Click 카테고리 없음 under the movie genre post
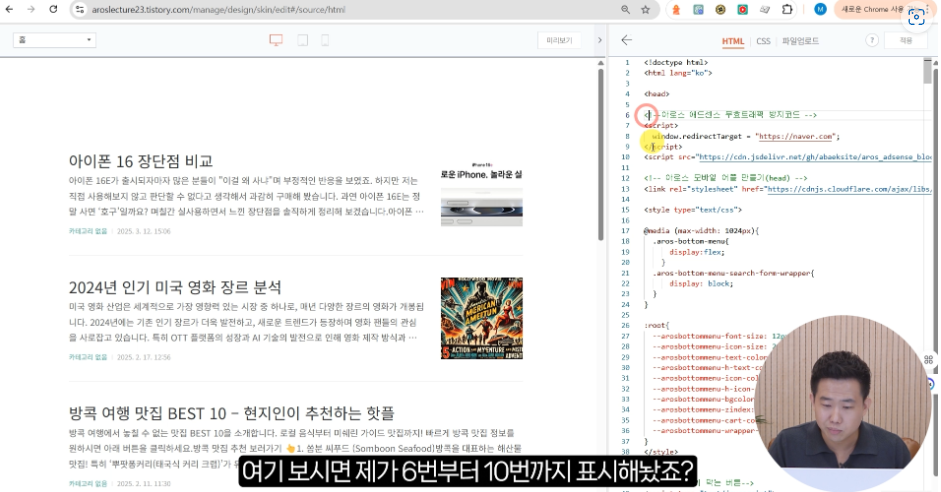The height and width of the screenshot is (492, 941). (88, 357)
